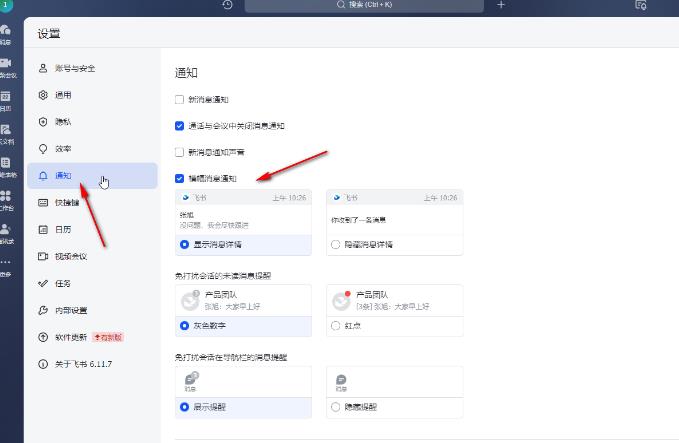Select the 红点 radio option
This screenshot has height=443, width=679.
pyautogui.click(x=336, y=326)
